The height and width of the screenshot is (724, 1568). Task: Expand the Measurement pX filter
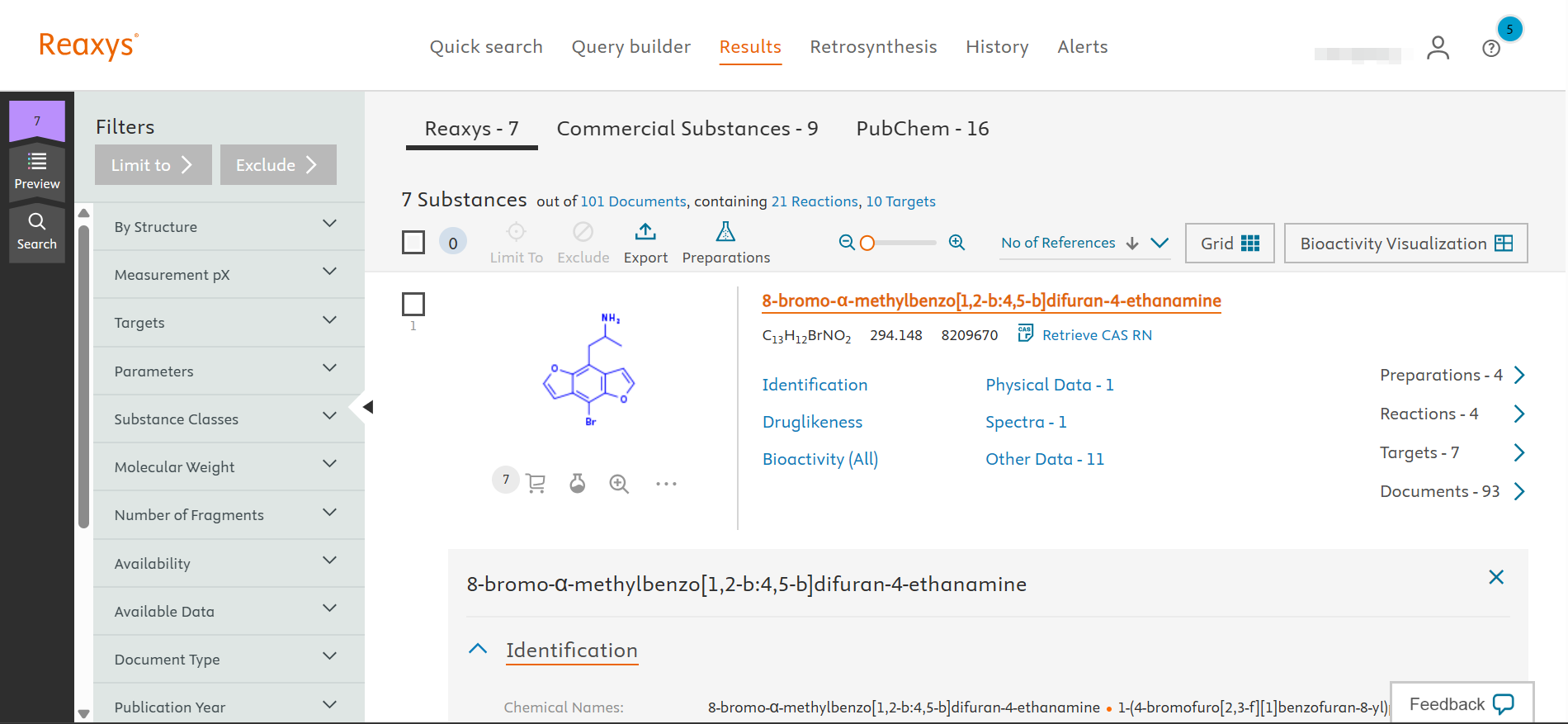[x=229, y=274]
